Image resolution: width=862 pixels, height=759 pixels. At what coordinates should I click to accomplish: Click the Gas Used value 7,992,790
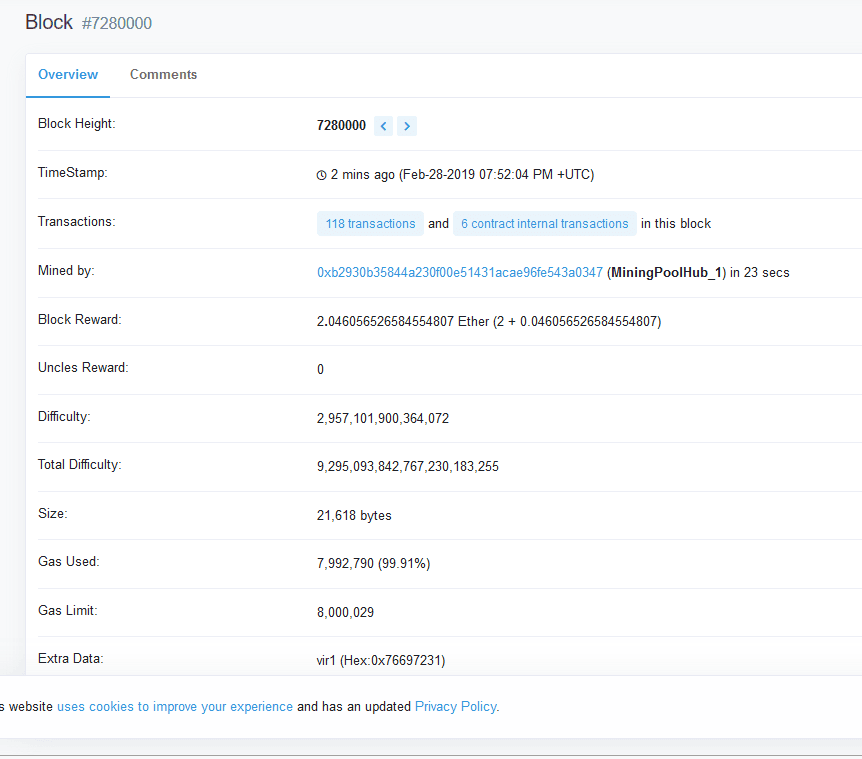(345, 564)
